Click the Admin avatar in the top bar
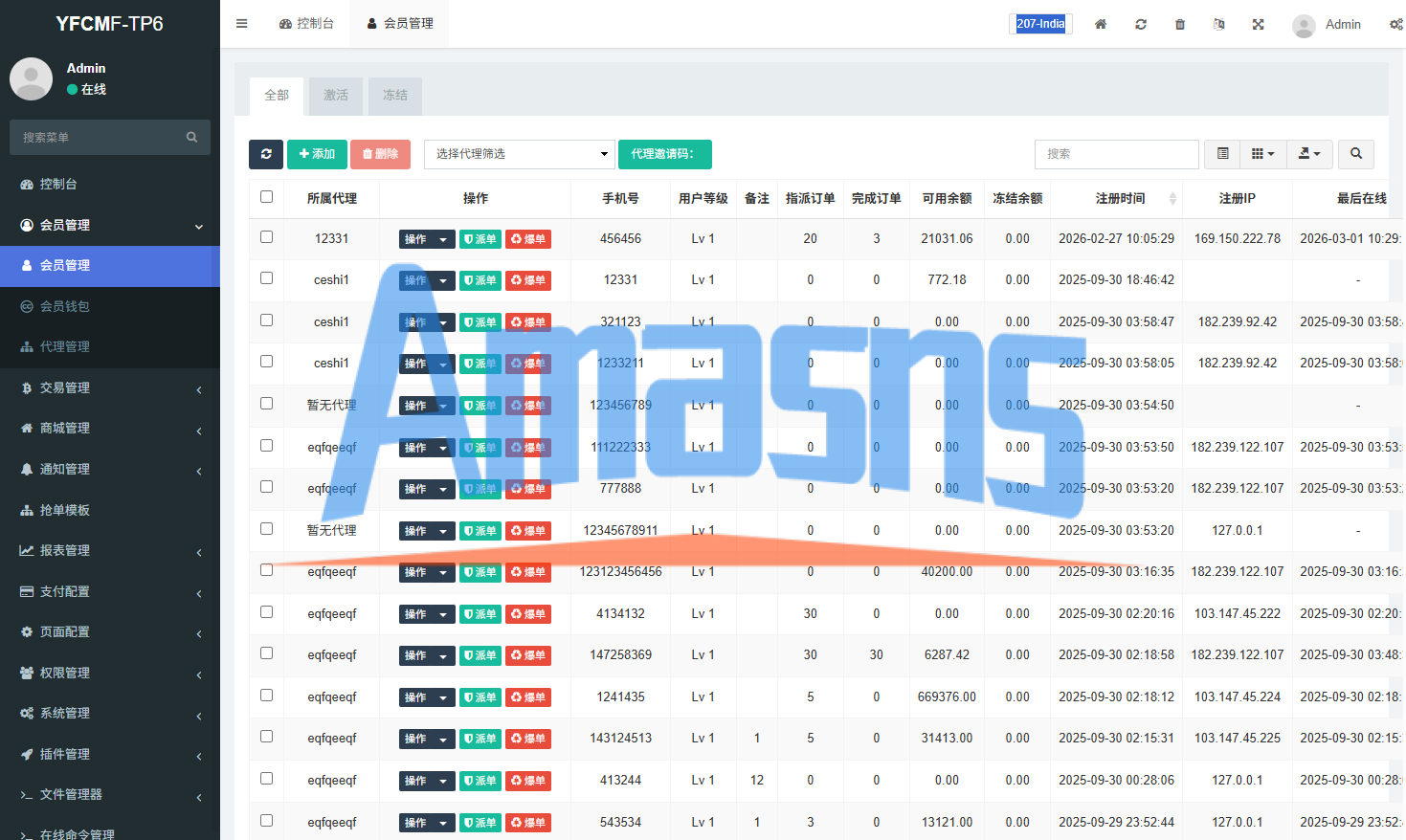 (1304, 26)
